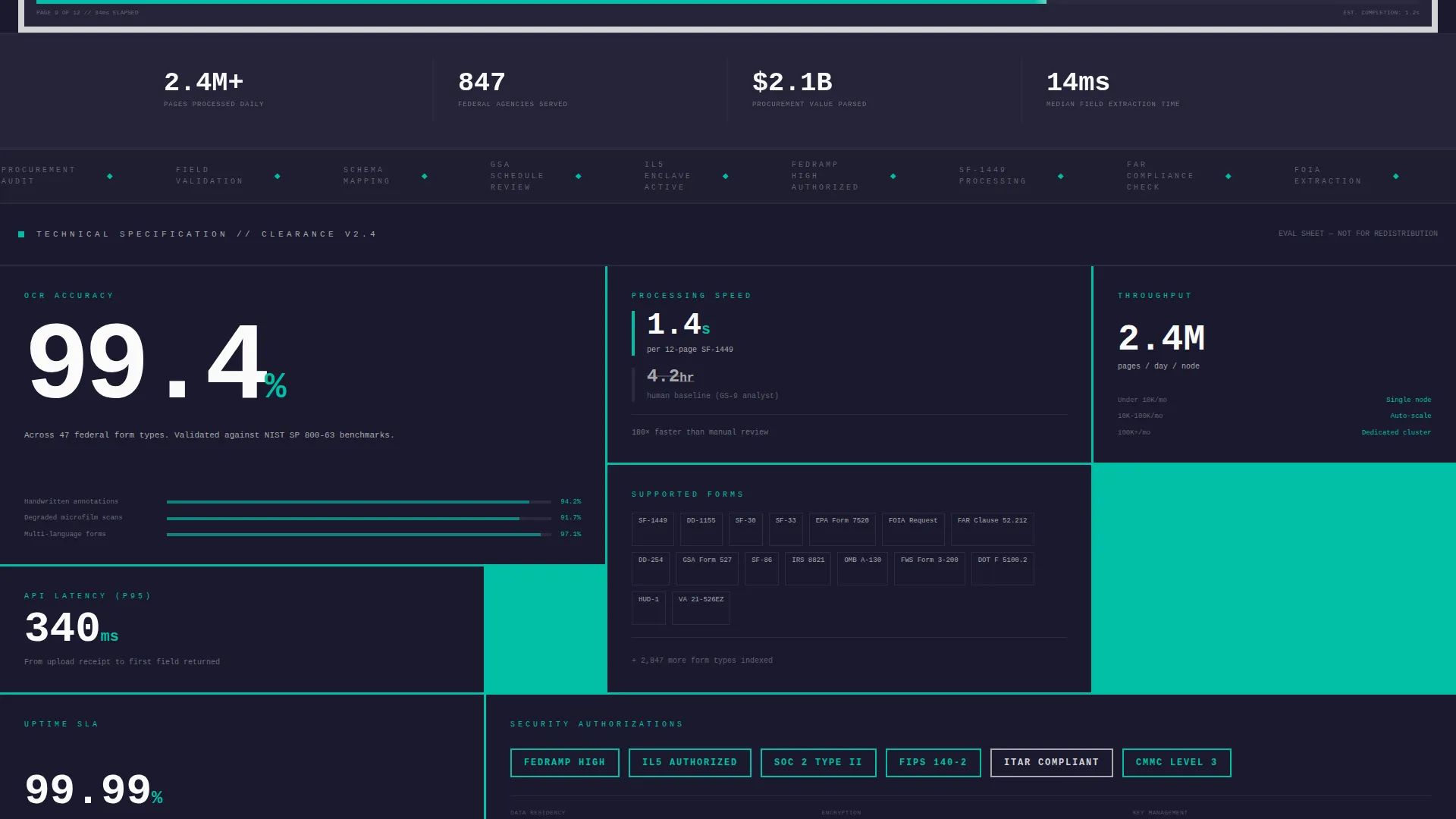Click the GSA Form 527 chip
Viewport: 1456px width, 819px height.
pyautogui.click(x=707, y=568)
